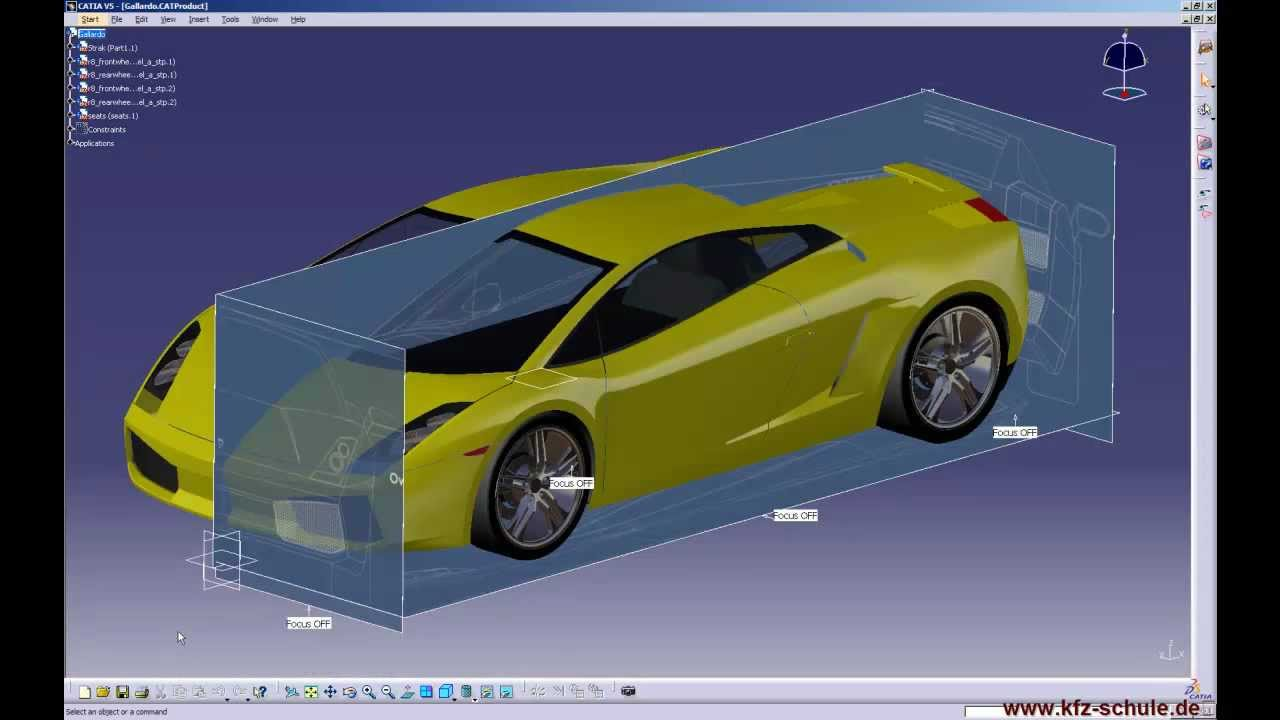This screenshot has width=1280, height=720.
Task: Set Isometric View with blue cube icon
Action: coord(446,691)
